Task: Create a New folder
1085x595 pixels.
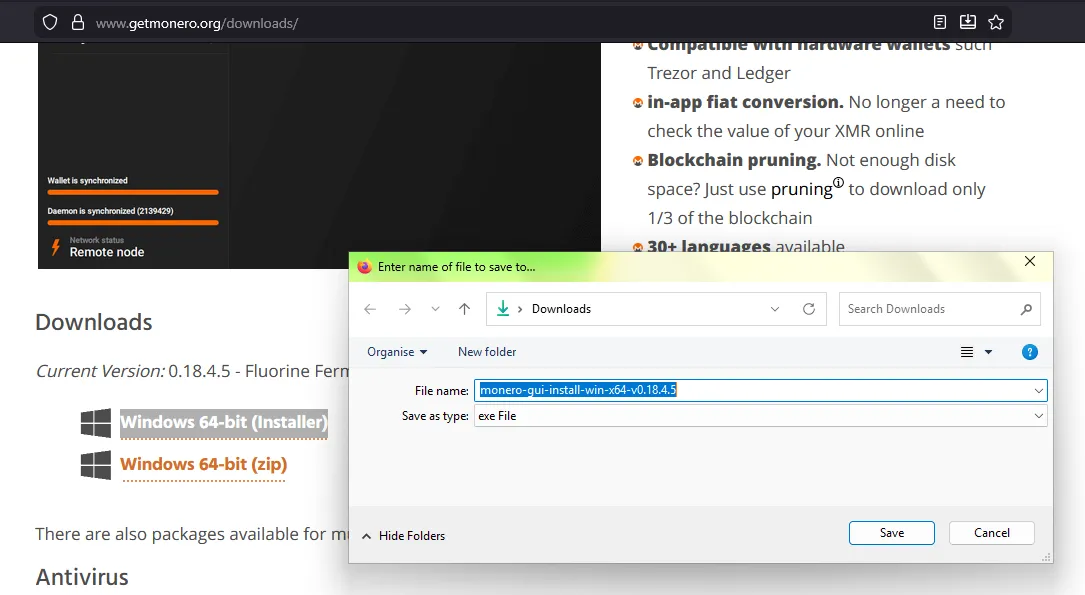Action: [x=487, y=352]
